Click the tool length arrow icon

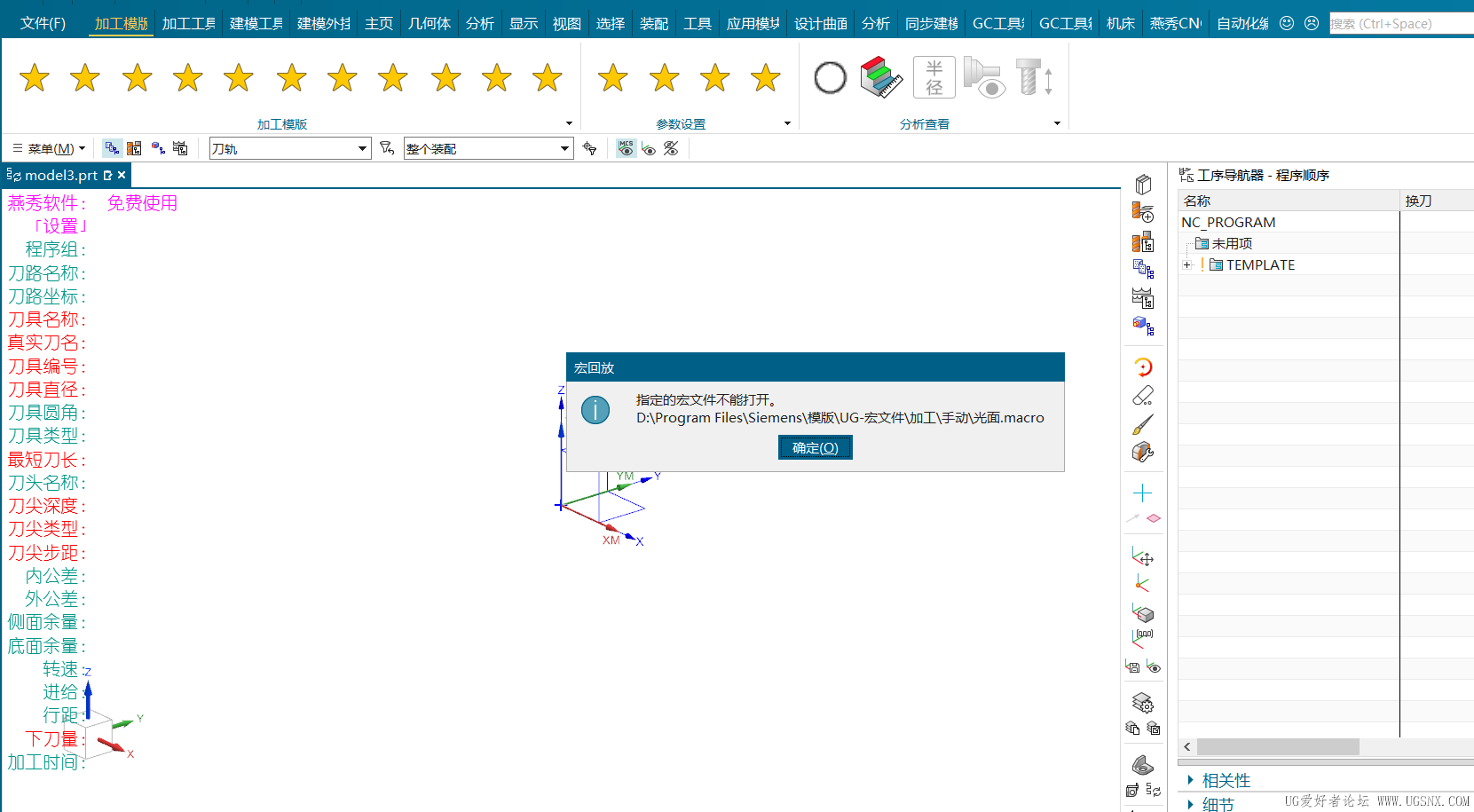(x=1035, y=77)
